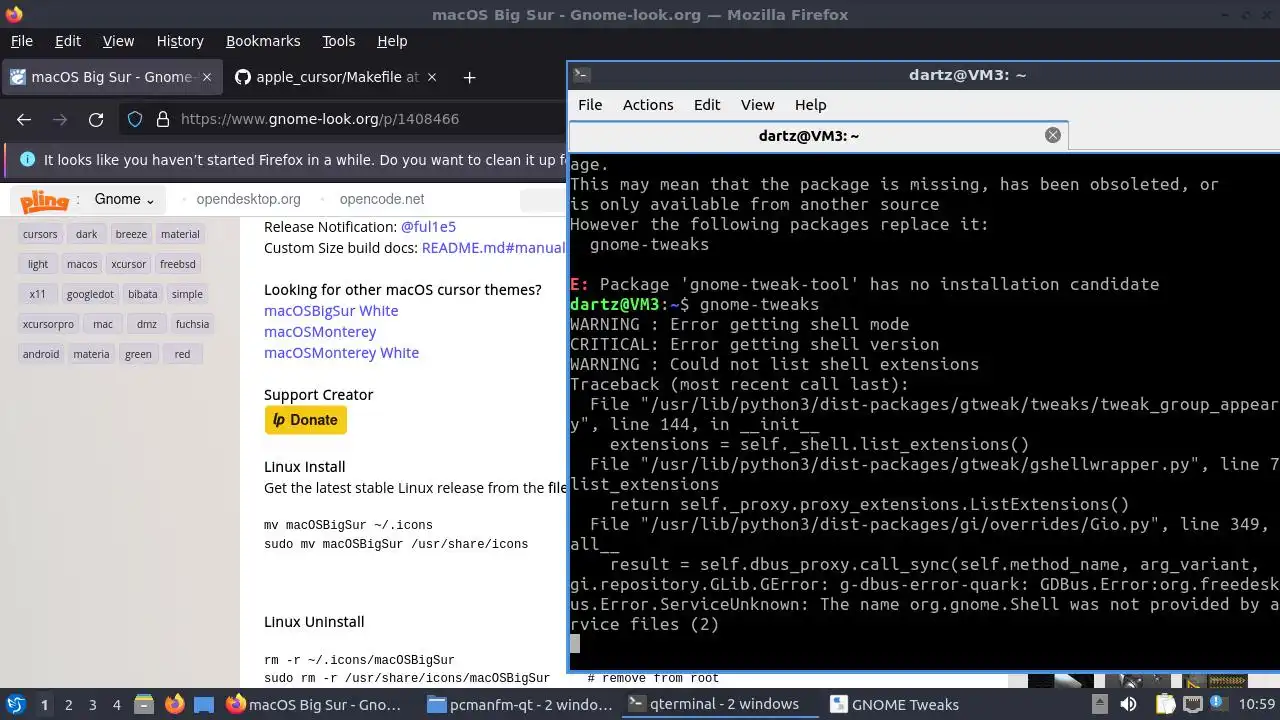1280x720 pixels.
Task: Close the dartz@VM3 terminal tab
Action: 1052,135
